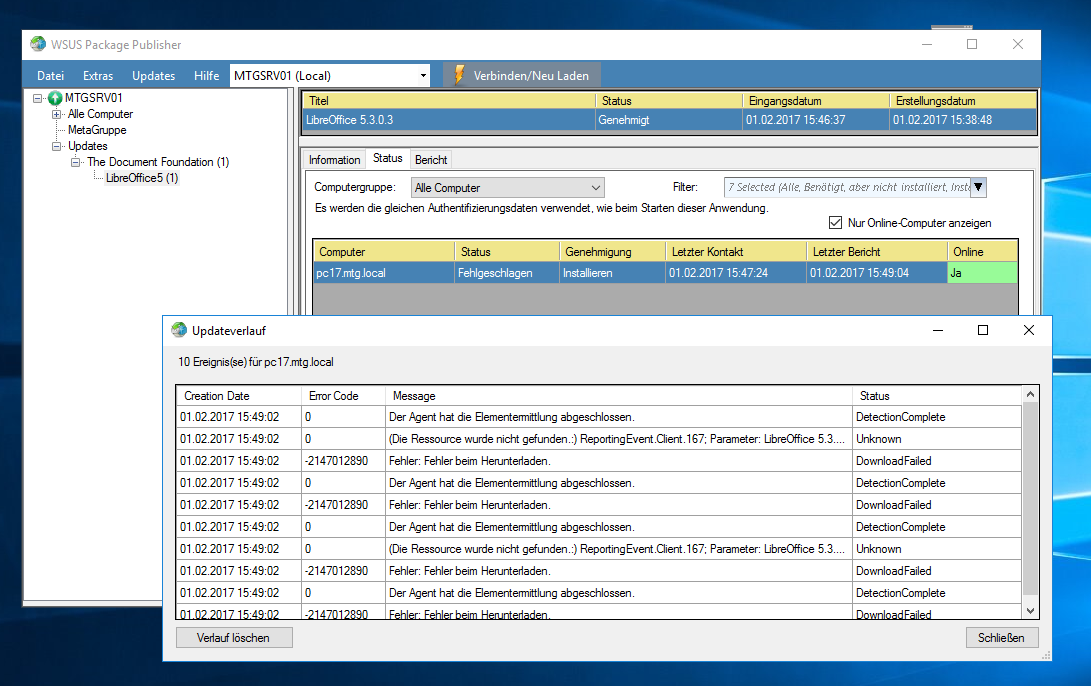
Task: Click the Fehlgeschlagen status cell
Action: point(507,273)
